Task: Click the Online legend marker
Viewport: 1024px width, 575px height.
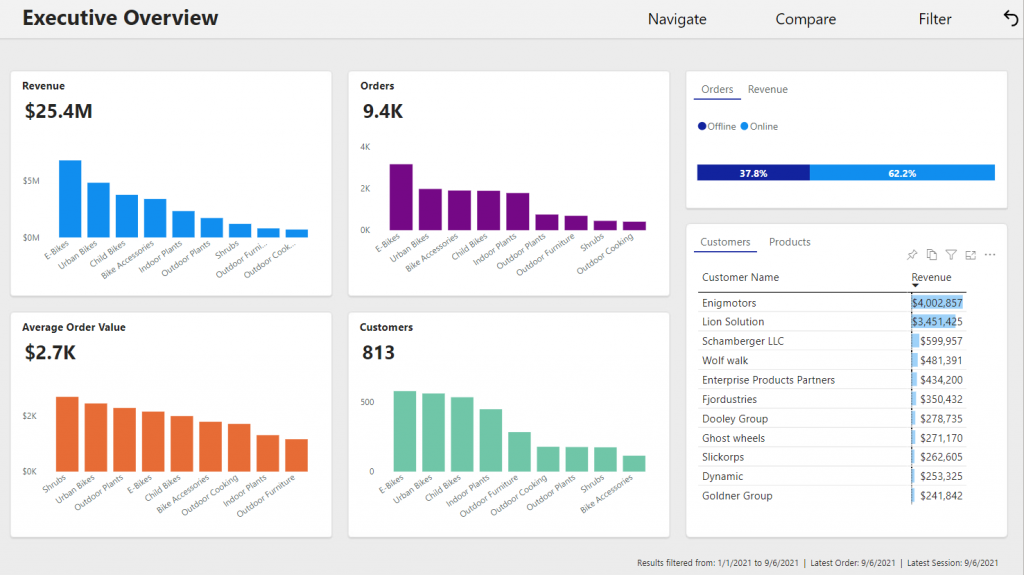Action: pyautogui.click(x=744, y=127)
